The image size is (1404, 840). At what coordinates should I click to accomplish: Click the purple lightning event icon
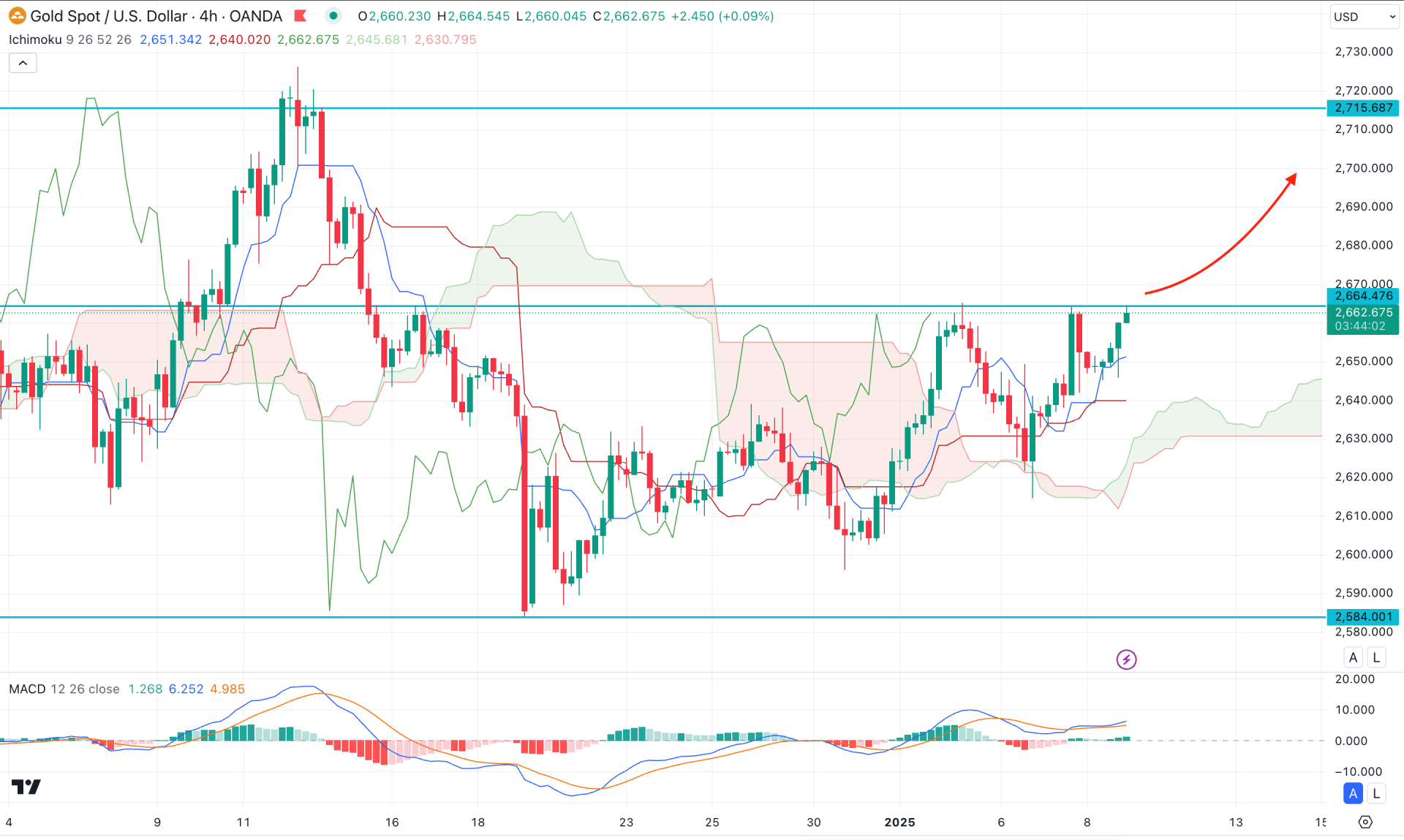[x=1126, y=659]
